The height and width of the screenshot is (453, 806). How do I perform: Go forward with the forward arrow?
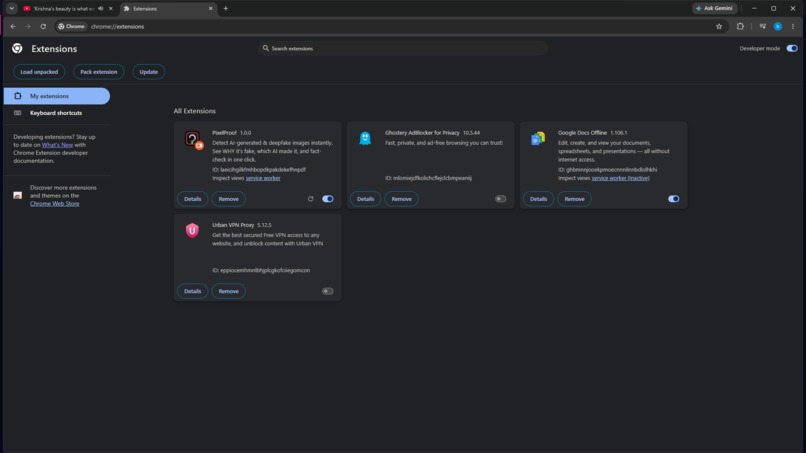coord(28,27)
